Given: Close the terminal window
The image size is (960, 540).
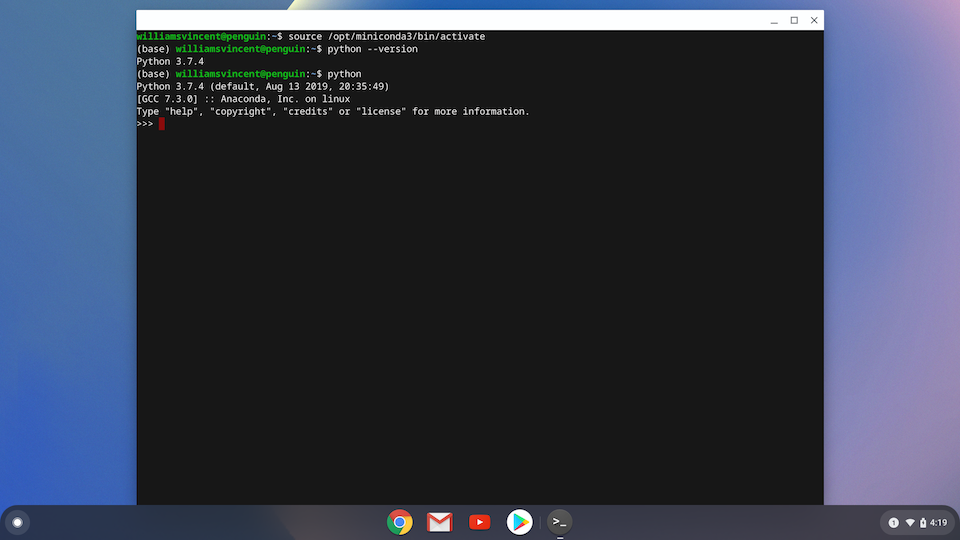Looking at the screenshot, I should 814,20.
